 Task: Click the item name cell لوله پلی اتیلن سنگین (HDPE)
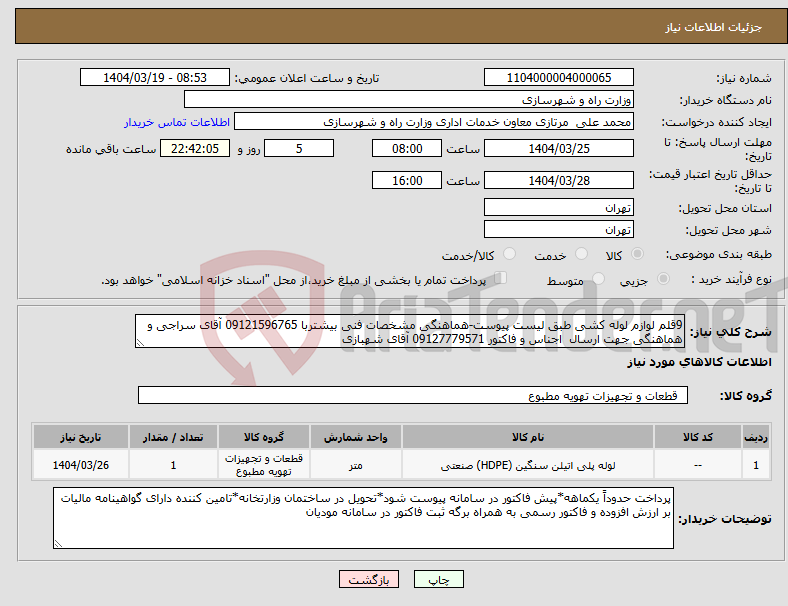[x=528, y=465]
